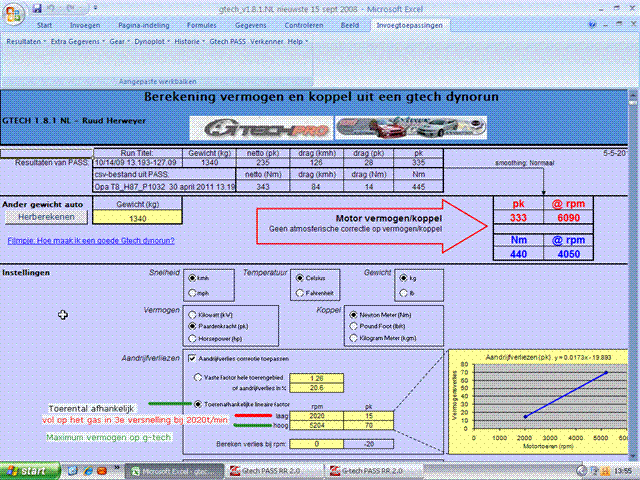This screenshot has height=480, width=640.
Task: Select the Paardenkracht (pk) power option
Action: (x=192, y=327)
